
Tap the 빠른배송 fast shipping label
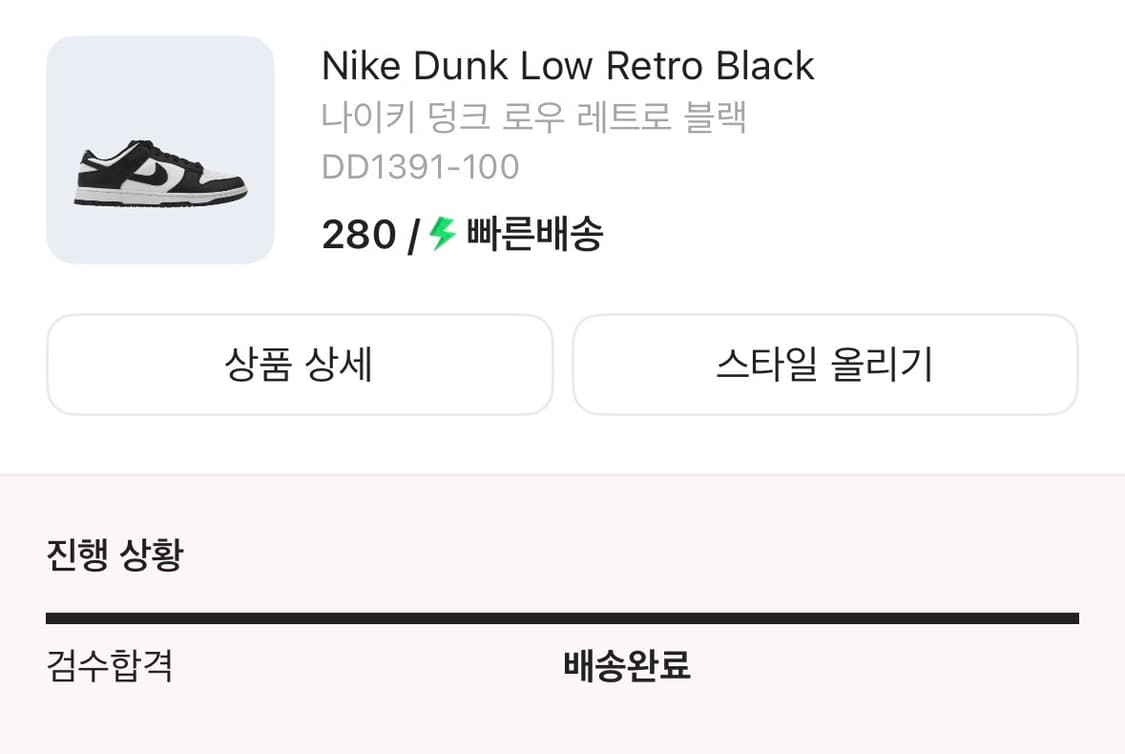(x=532, y=234)
